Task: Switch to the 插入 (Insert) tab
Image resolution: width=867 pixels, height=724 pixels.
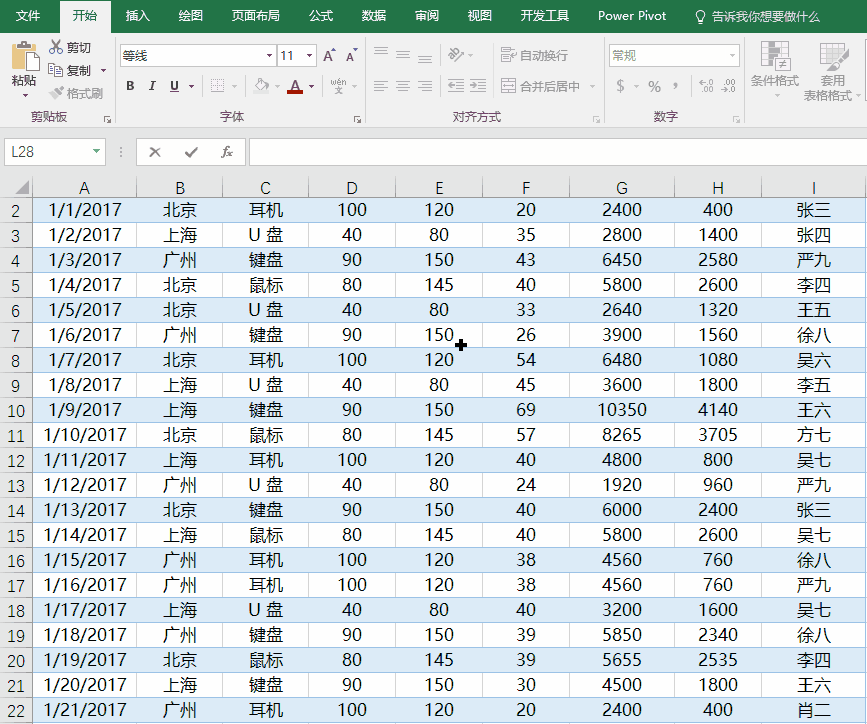Action: coord(138,16)
